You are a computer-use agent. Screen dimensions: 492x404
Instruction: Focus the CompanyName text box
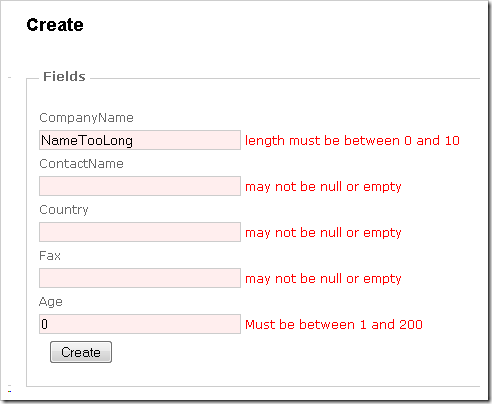pyautogui.click(x=140, y=140)
